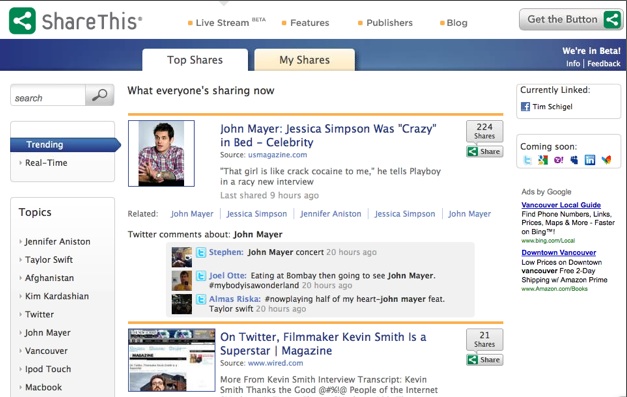Click the Feedback link in the header
This screenshot has height=397, width=627.
(x=604, y=64)
